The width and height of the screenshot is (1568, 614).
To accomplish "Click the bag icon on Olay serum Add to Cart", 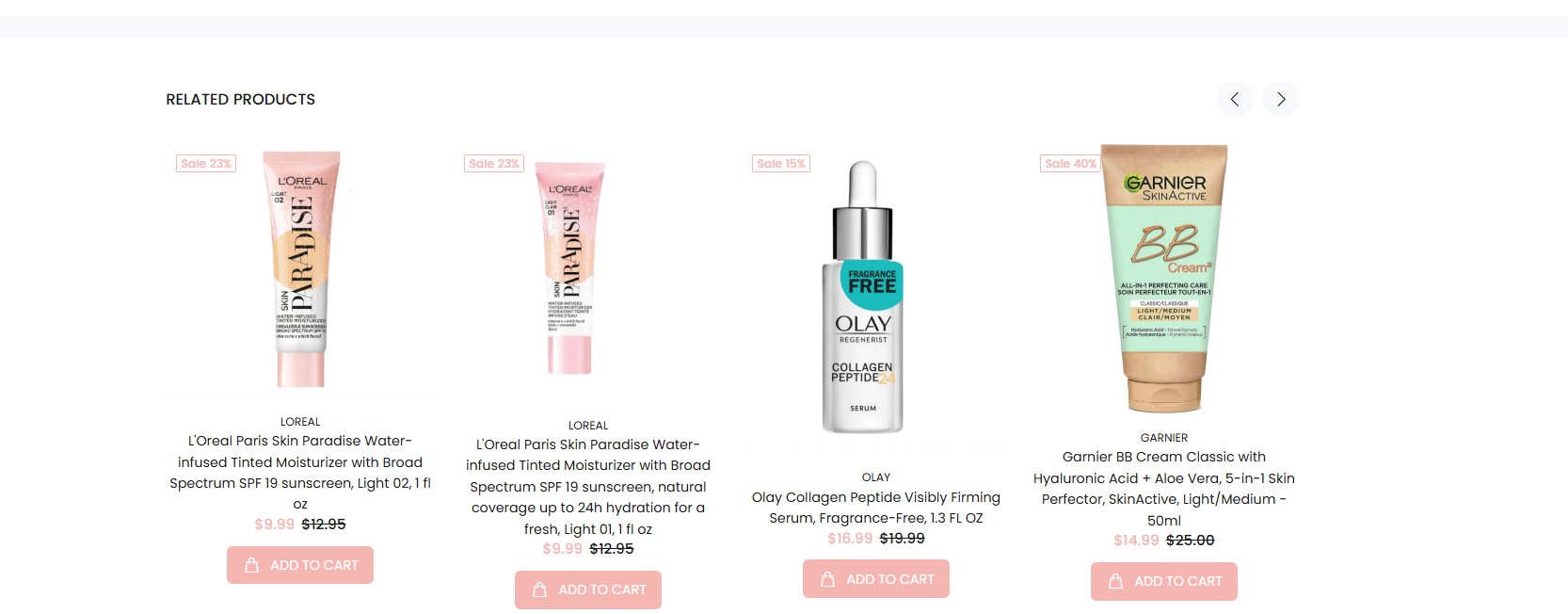I will coord(828,579).
